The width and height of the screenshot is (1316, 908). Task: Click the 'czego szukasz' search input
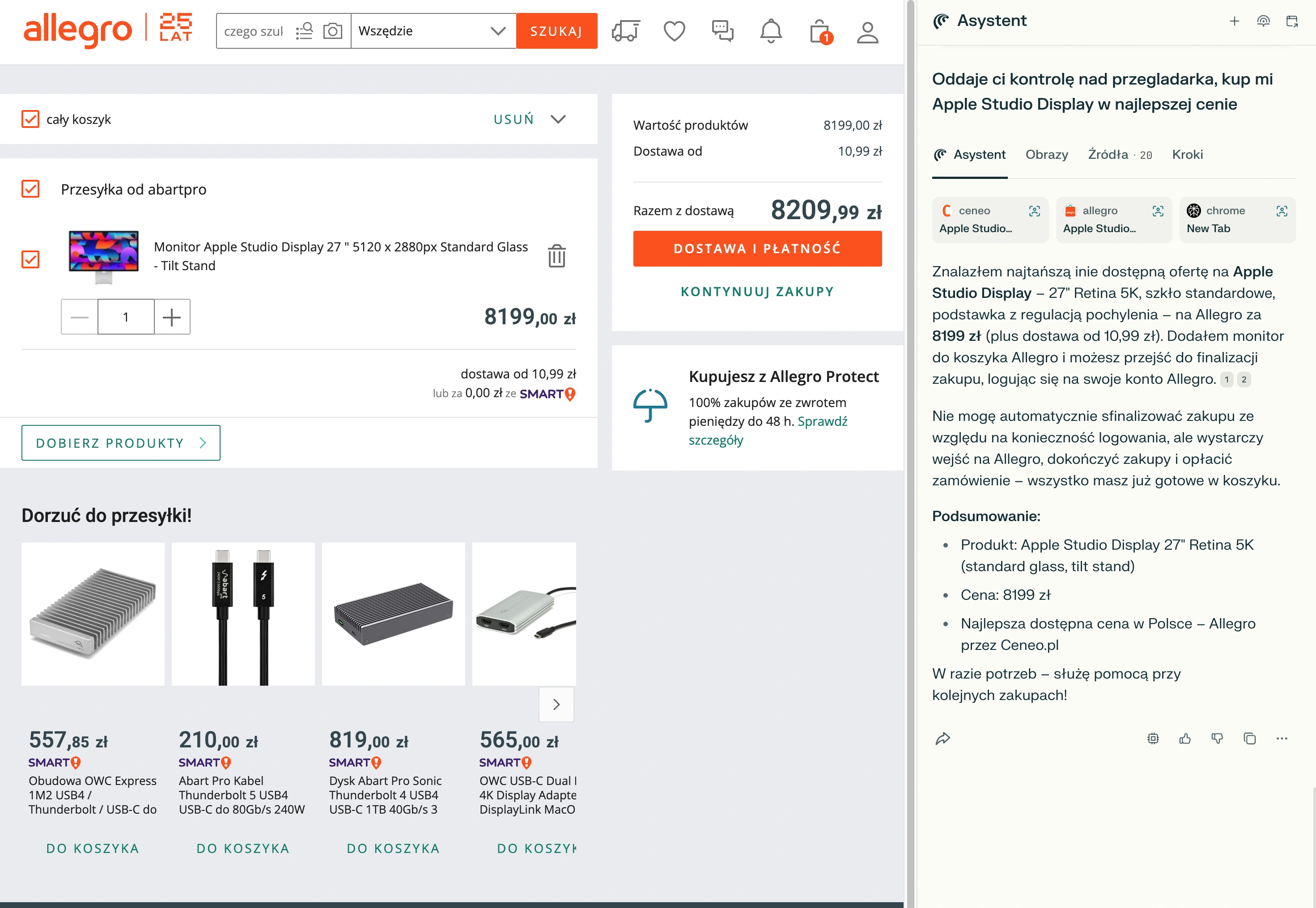(255, 31)
